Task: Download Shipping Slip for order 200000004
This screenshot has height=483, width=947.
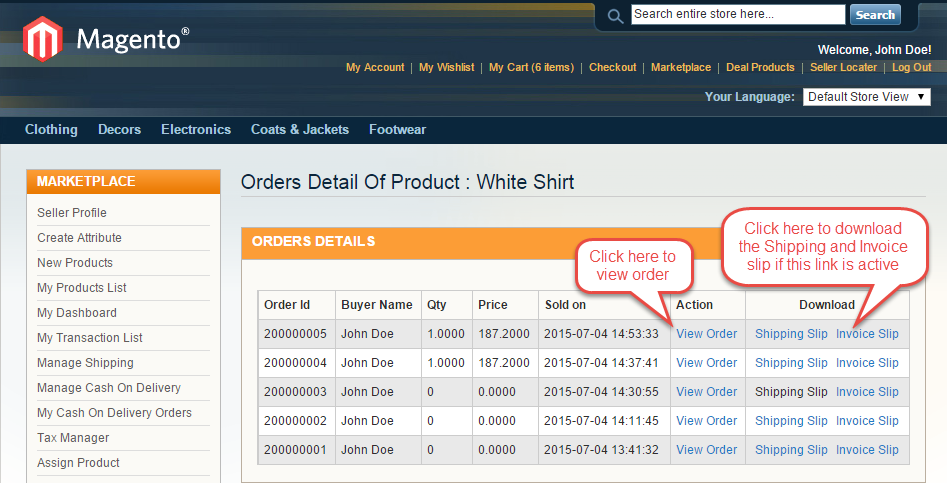Action: click(x=791, y=363)
